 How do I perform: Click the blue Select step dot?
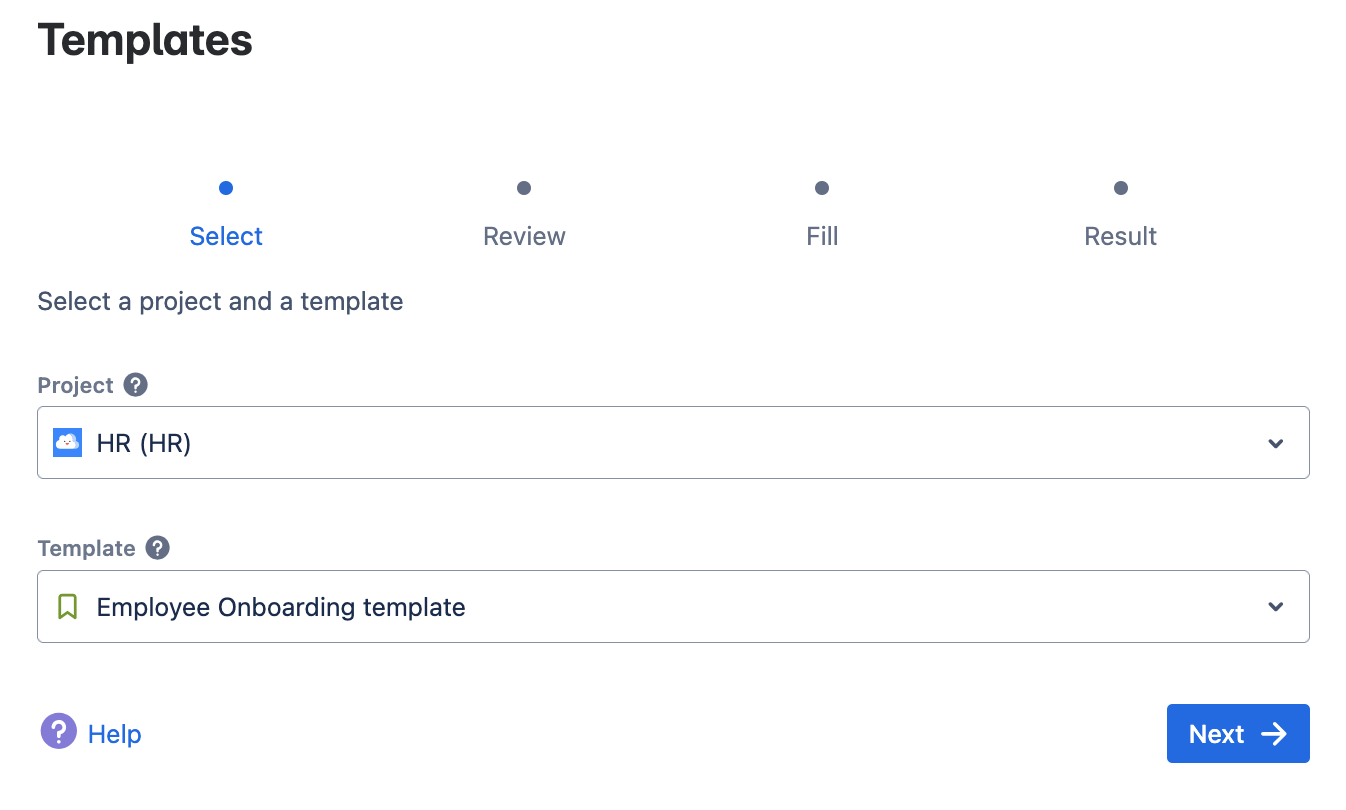[226, 188]
